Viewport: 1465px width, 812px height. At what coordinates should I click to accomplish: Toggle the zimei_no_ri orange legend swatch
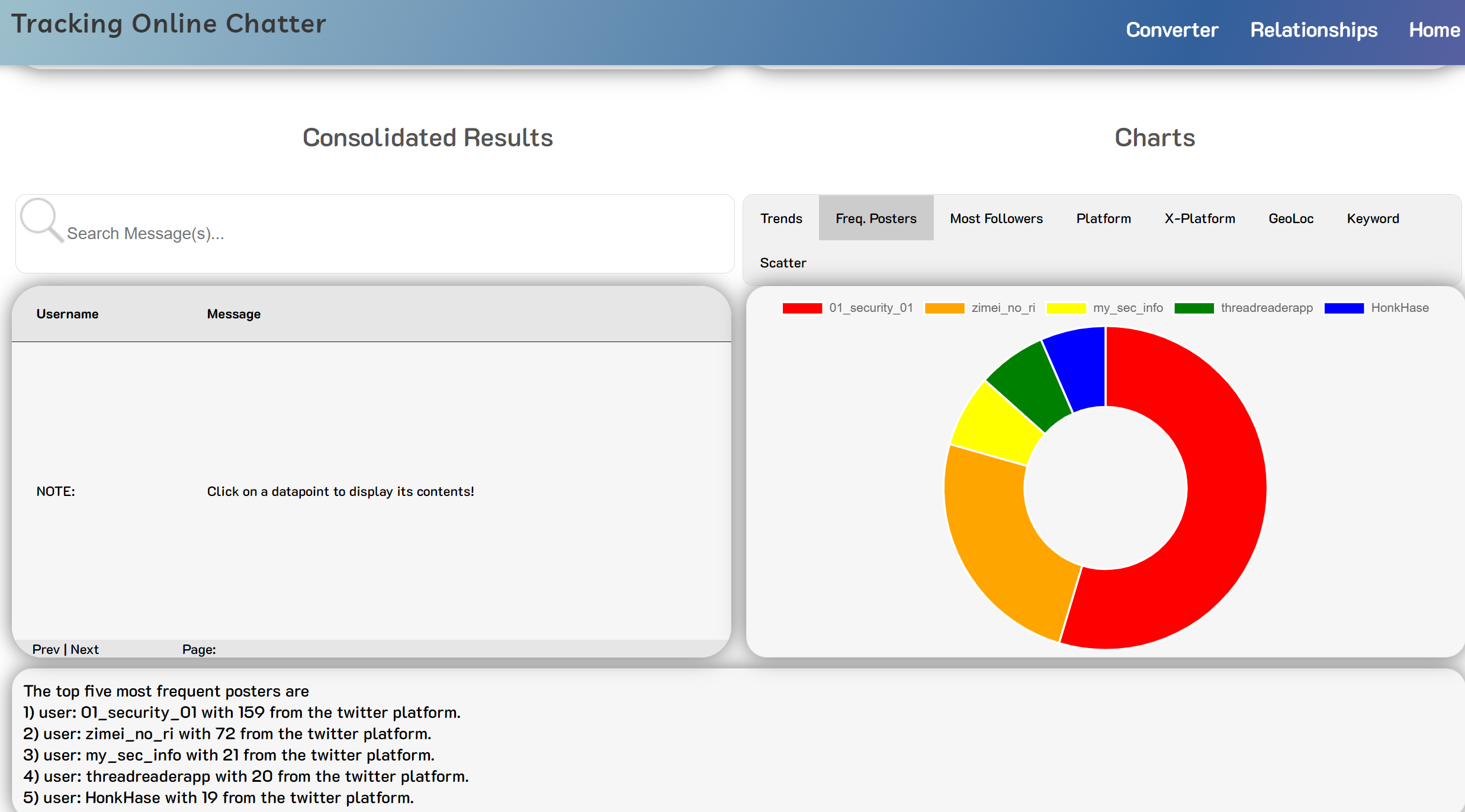[x=944, y=308]
